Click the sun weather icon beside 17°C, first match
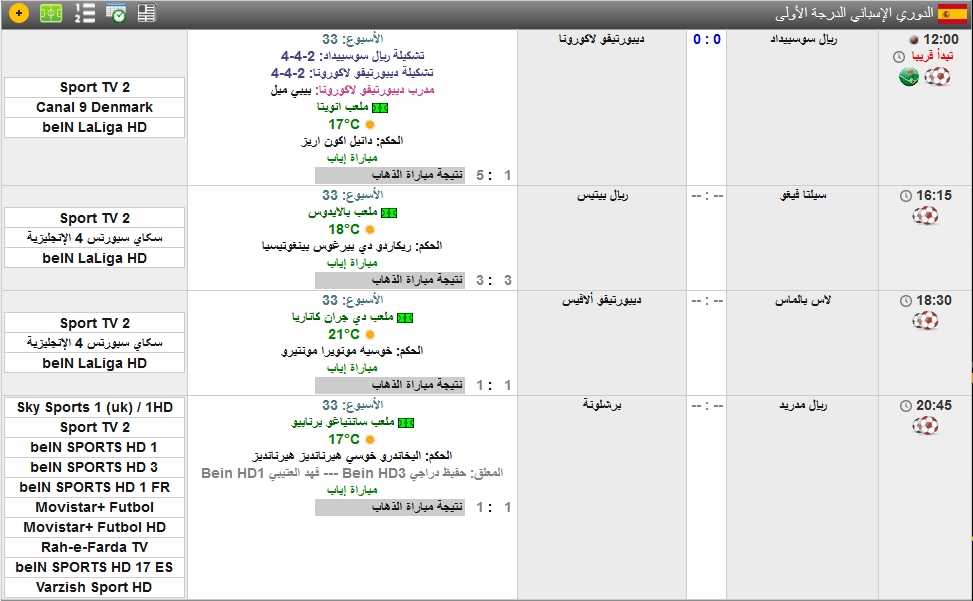The height and width of the screenshot is (601, 973). pos(370,125)
